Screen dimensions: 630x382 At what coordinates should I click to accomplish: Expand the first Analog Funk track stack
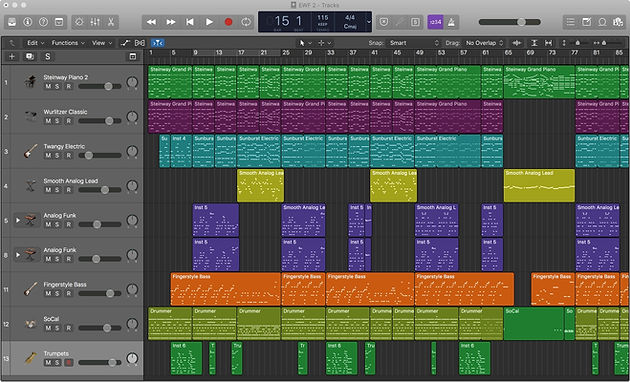[18, 220]
